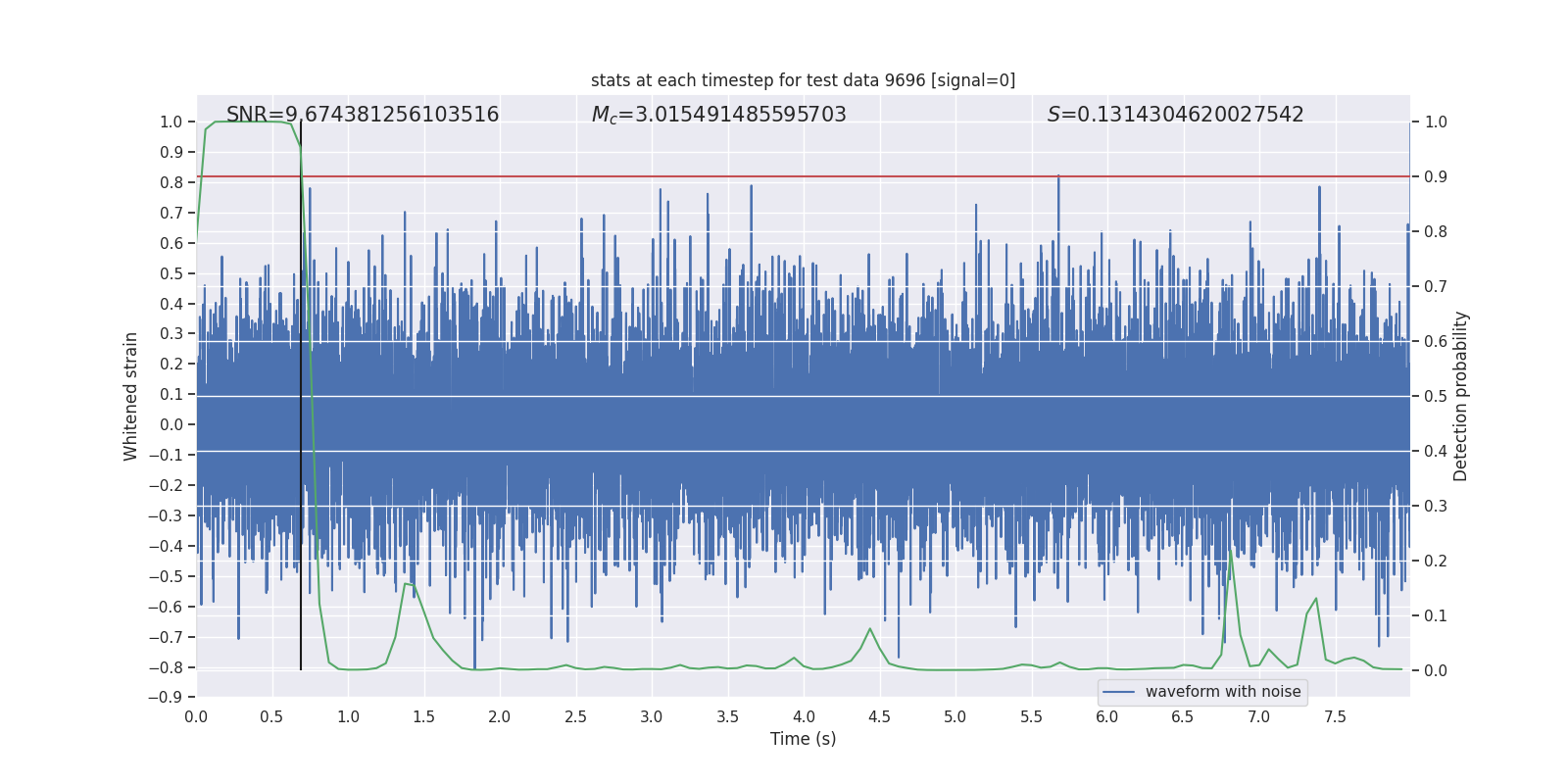Click the x-axis tick label 4.0
This screenshot has height=784, width=1568.
pos(804,717)
